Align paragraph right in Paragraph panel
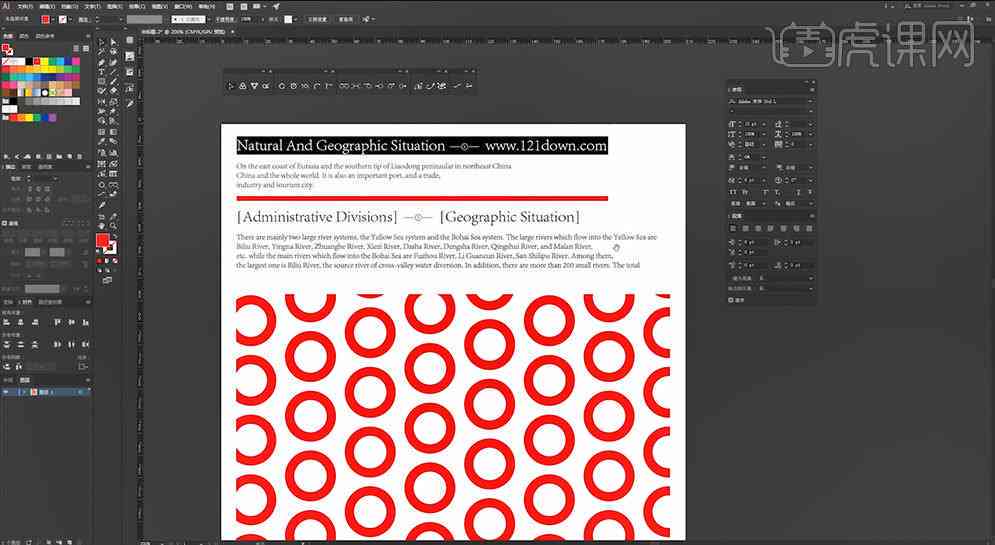The image size is (995, 545). point(756,228)
